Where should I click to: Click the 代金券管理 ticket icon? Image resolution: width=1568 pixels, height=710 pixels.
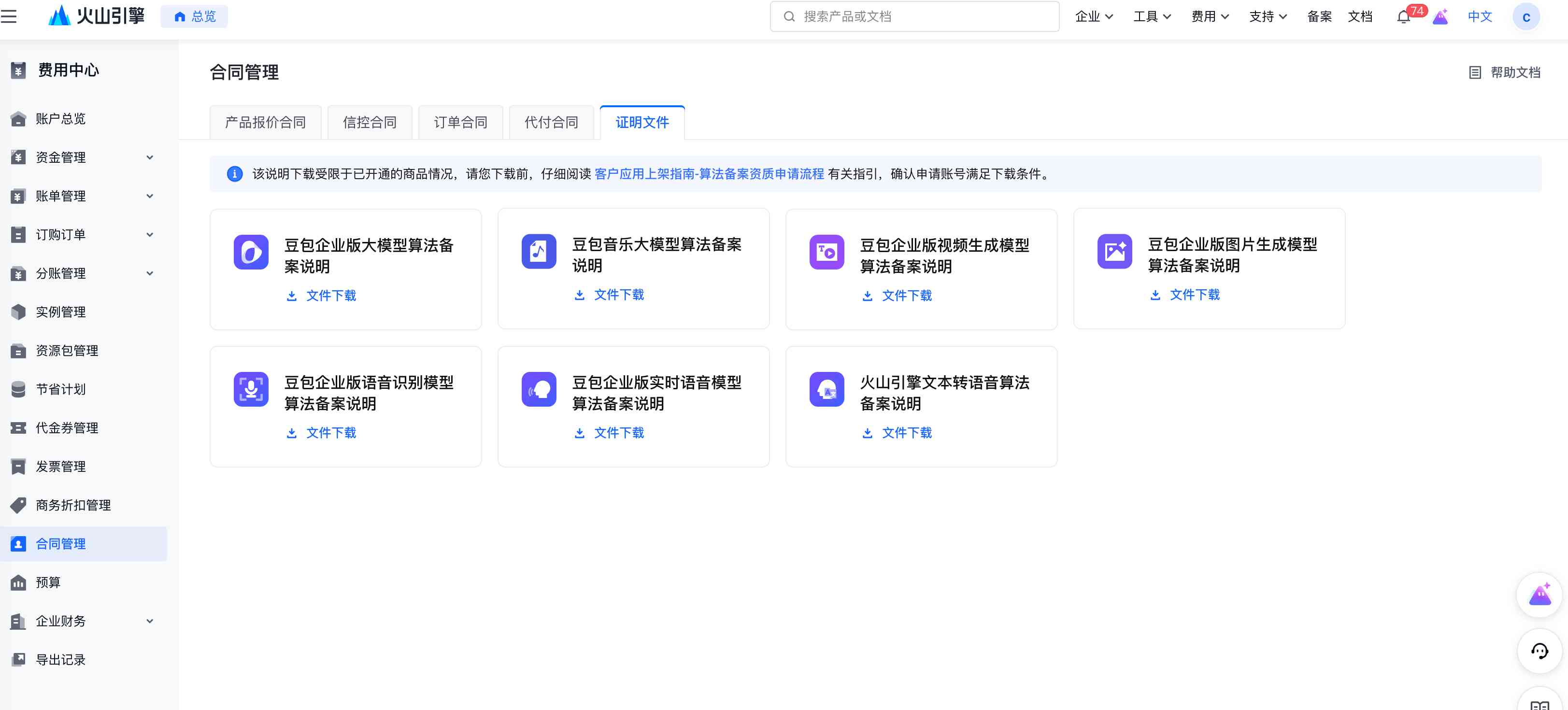pos(18,428)
